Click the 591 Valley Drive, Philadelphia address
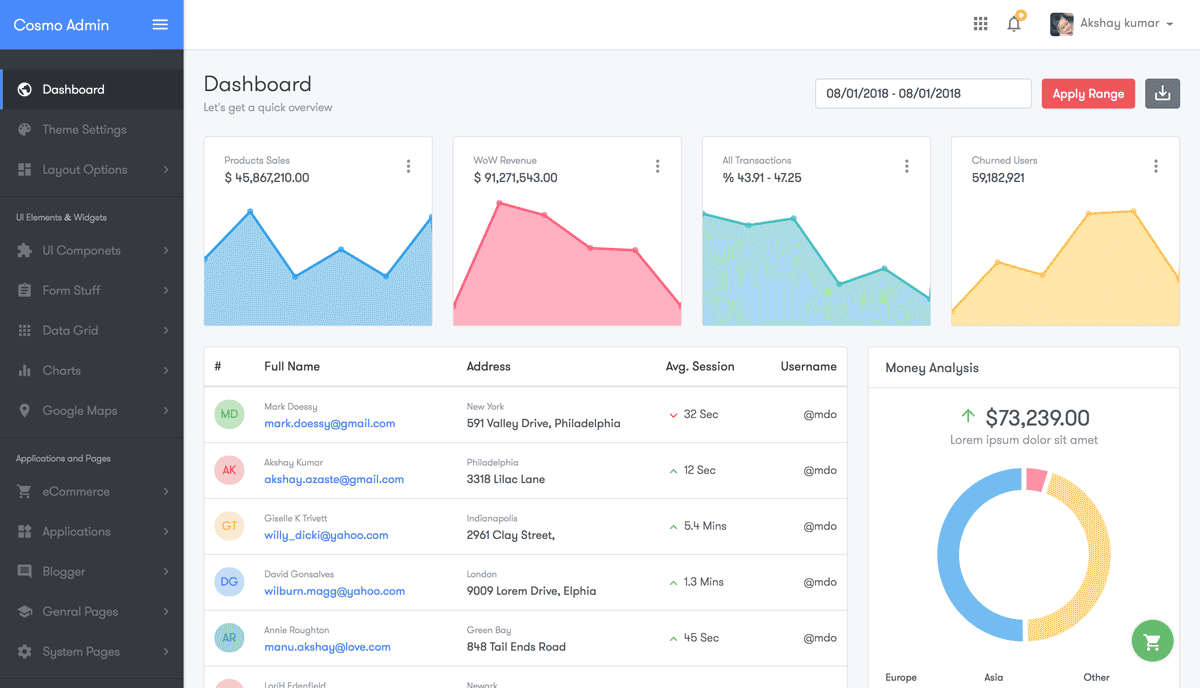 coord(544,424)
